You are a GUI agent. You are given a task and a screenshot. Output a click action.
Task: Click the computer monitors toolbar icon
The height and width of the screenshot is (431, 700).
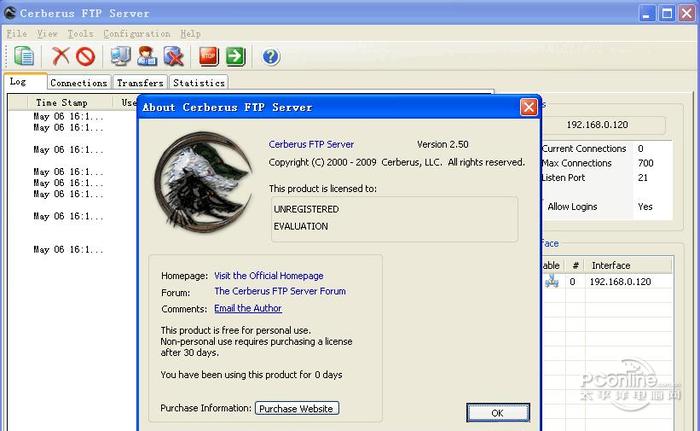pos(121,56)
